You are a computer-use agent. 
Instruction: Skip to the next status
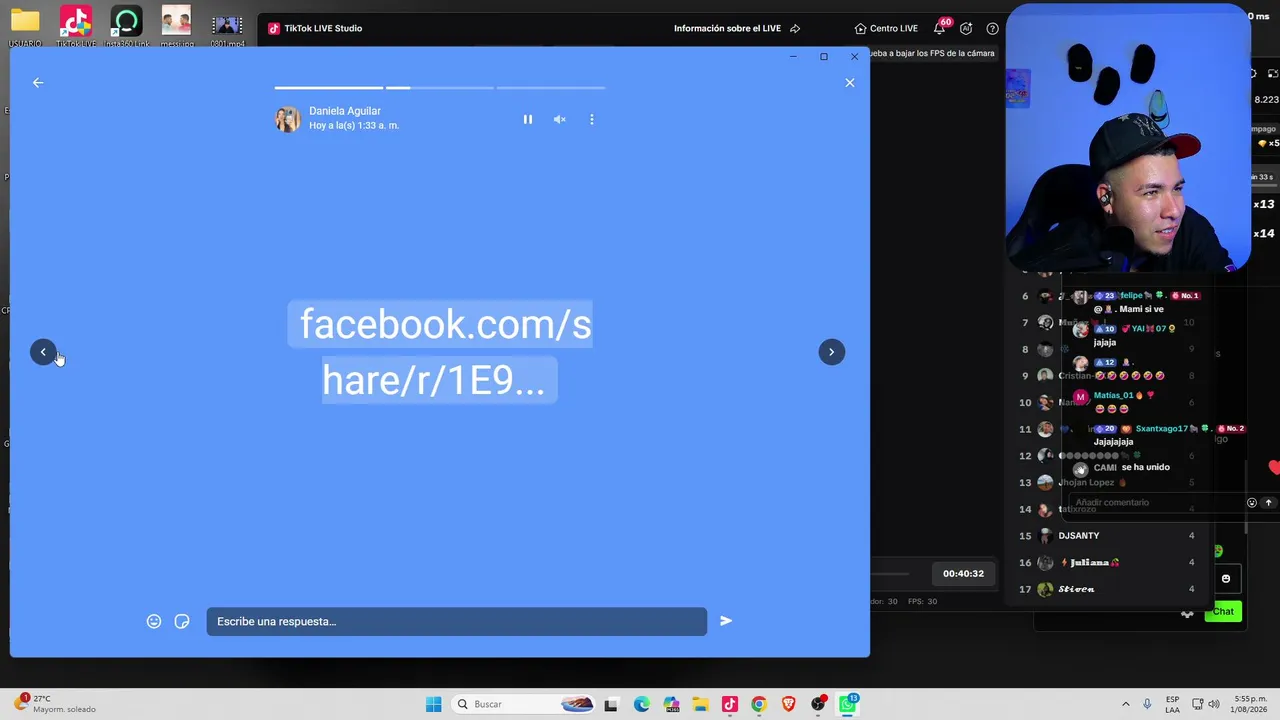[832, 352]
